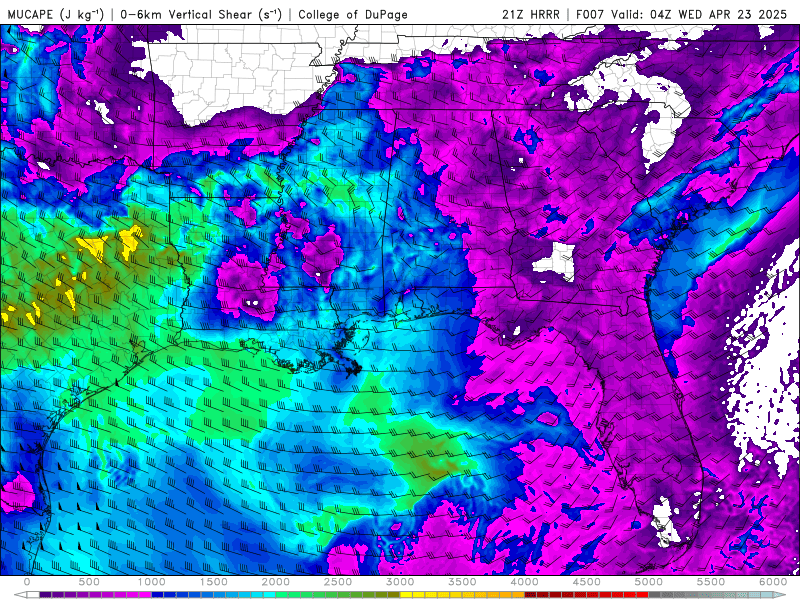The width and height of the screenshot is (800, 600).
Task: Click the 500 tick label on colorbar
Action: click(89, 582)
